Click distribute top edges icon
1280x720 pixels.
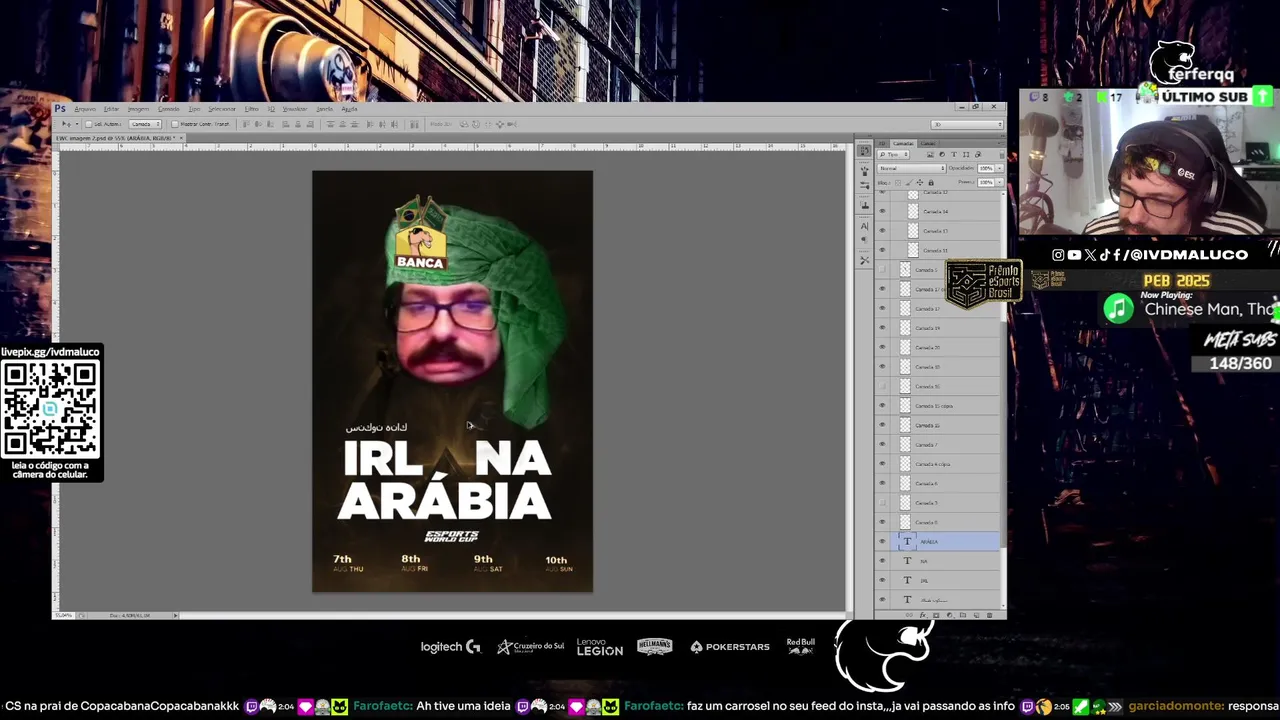[x=330, y=124]
